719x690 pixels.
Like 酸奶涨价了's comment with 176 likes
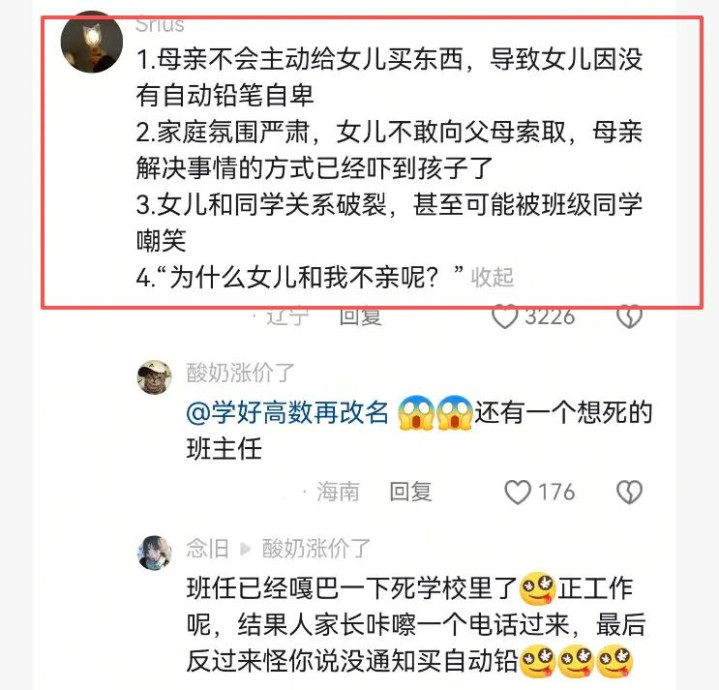tap(518, 492)
